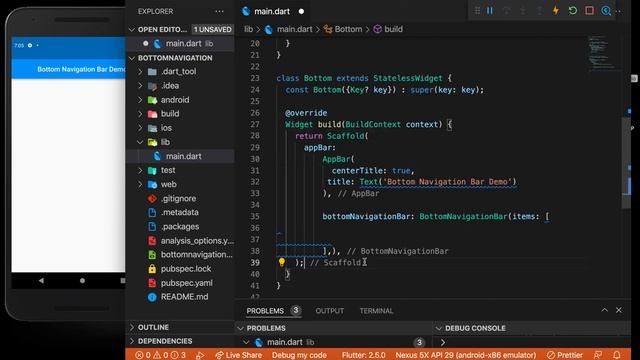Click the Step Into debug icon

click(523, 11)
